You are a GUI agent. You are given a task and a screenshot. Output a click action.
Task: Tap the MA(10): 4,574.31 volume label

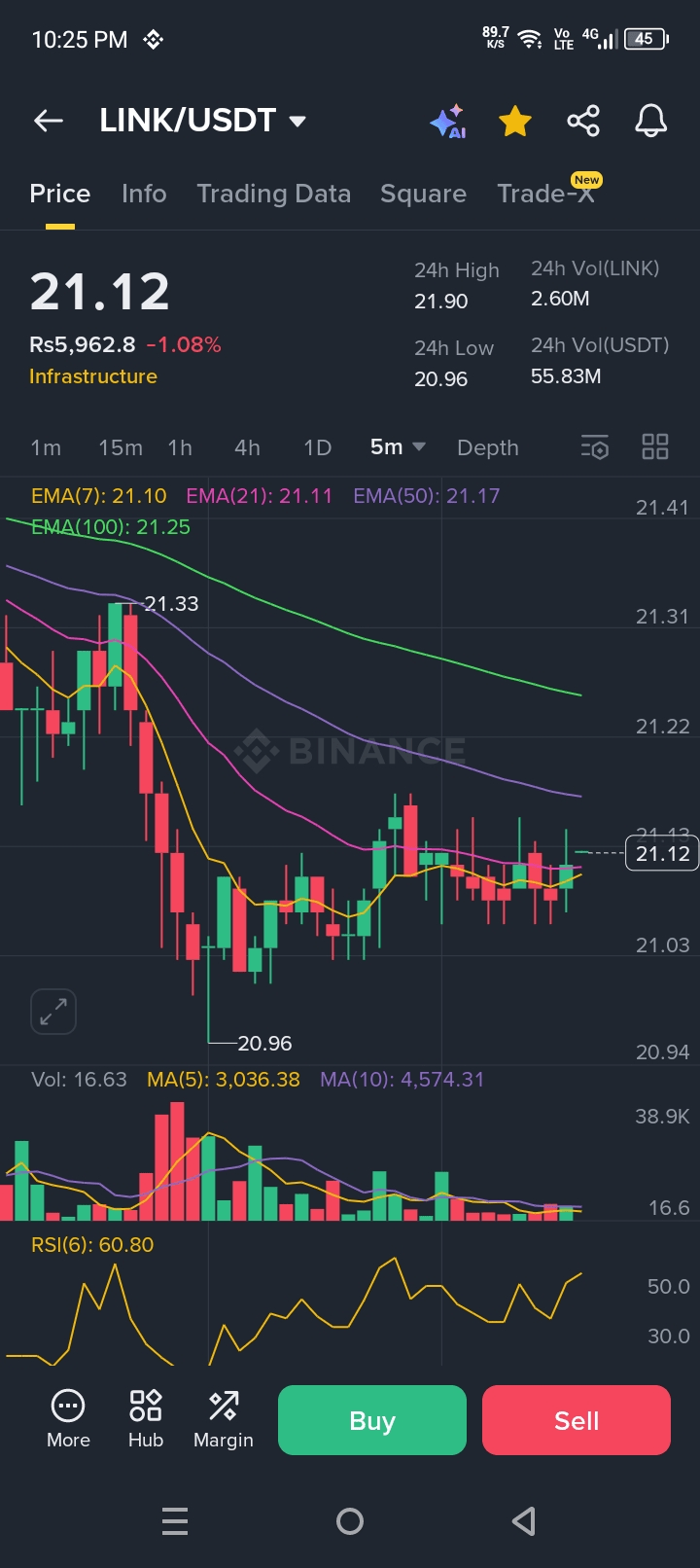[402, 1080]
